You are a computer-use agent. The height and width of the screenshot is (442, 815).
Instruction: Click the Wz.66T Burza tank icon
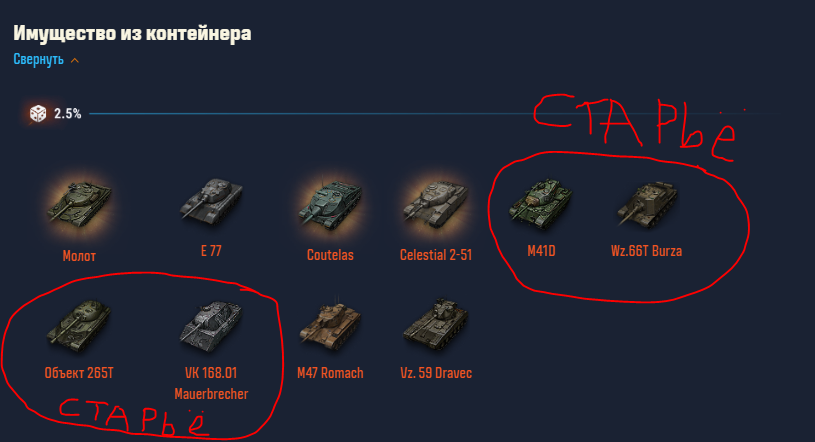click(647, 203)
